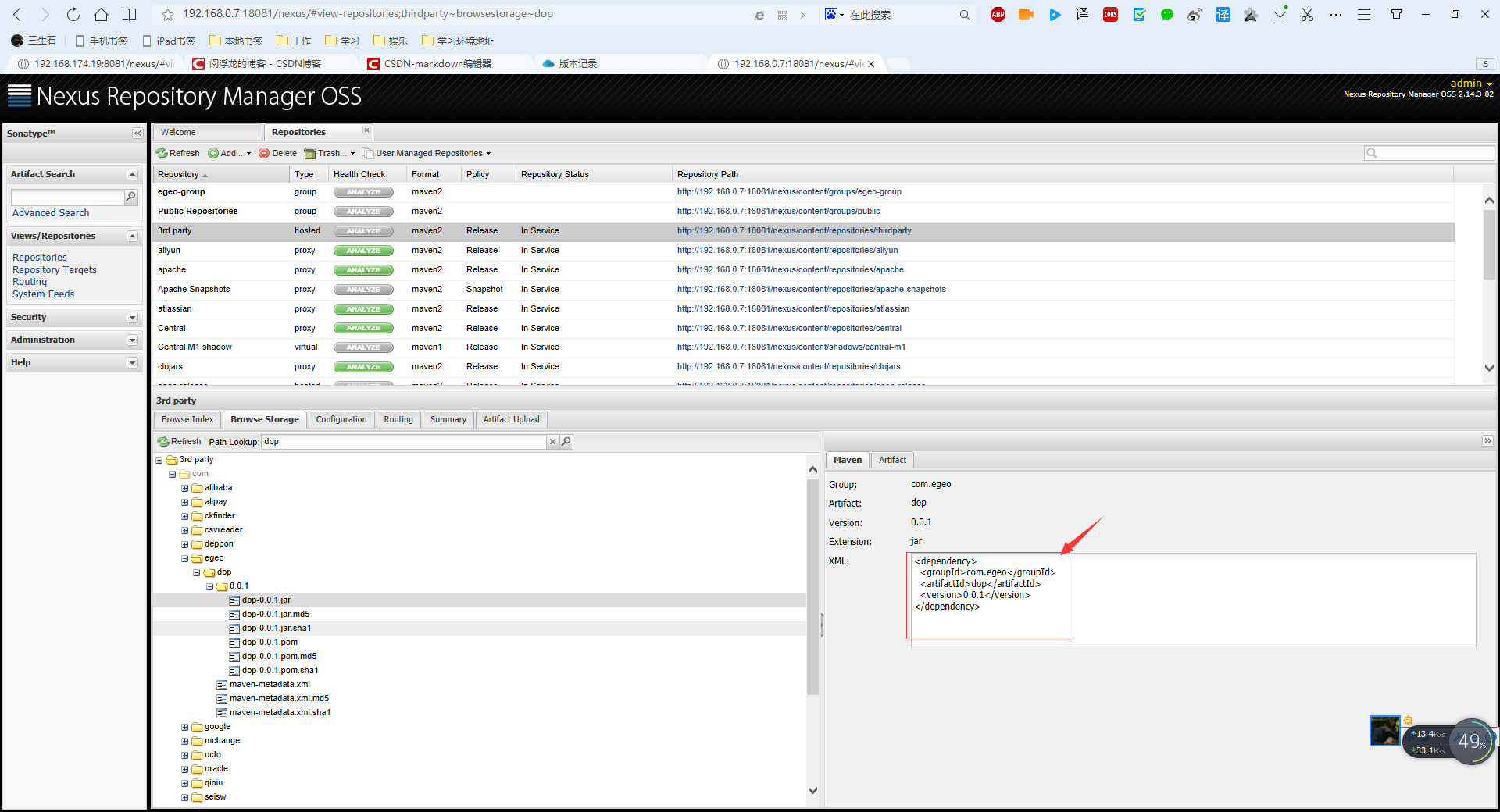Click the browser address bar URL
The width and height of the screenshot is (1500, 812).
point(368,14)
